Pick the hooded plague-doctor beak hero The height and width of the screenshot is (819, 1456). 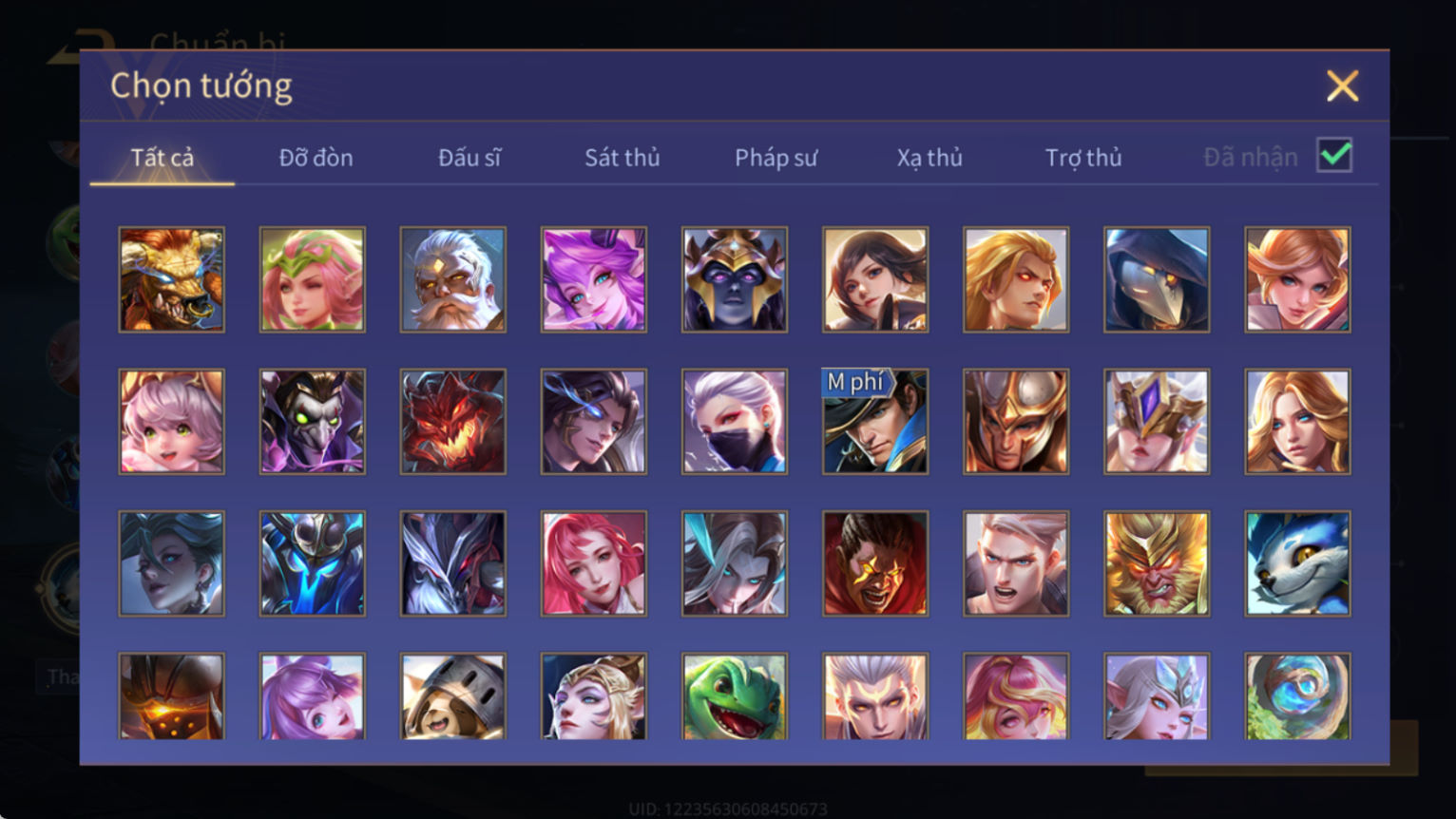tap(1157, 279)
